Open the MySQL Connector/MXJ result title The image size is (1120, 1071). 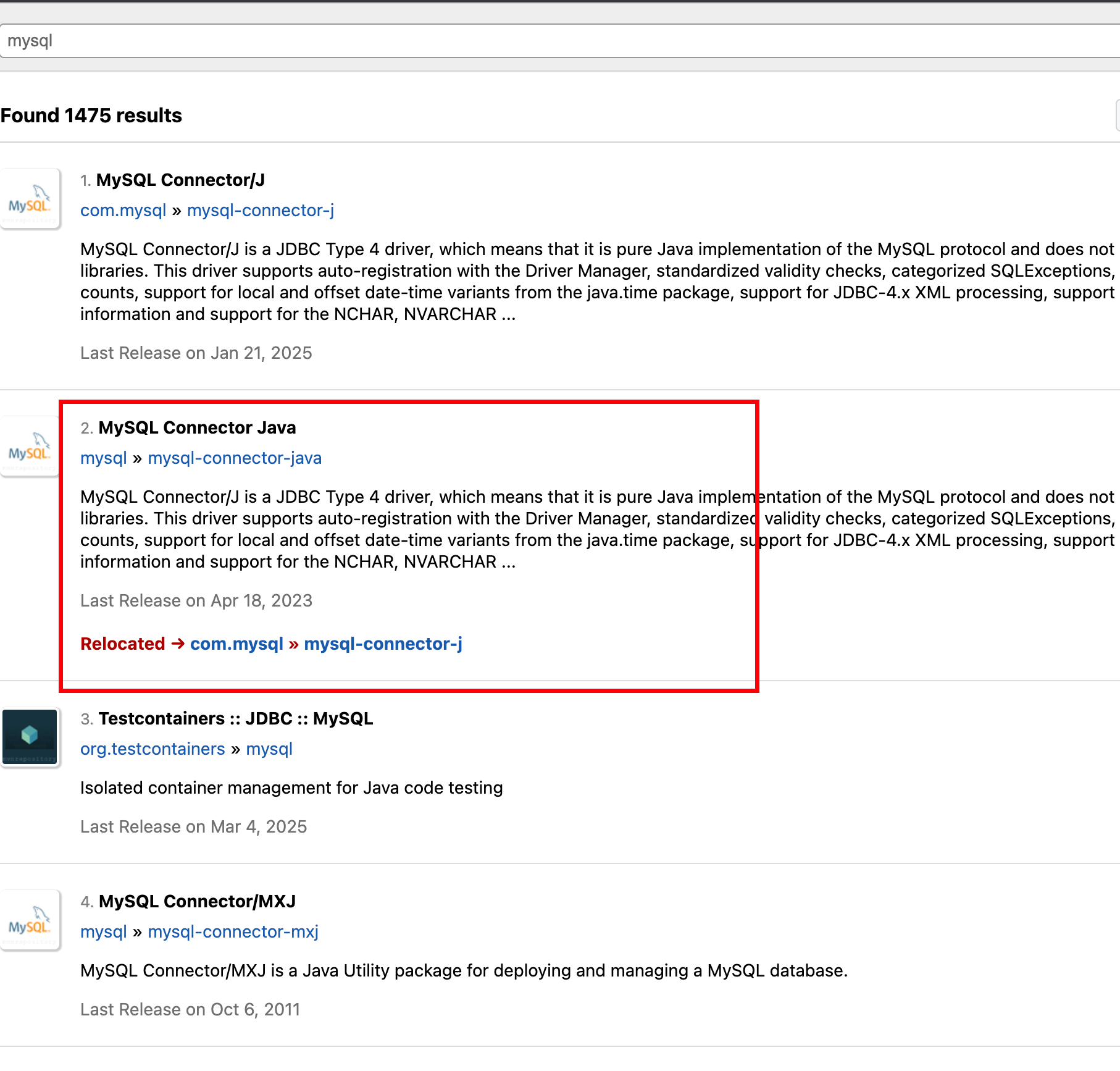tap(197, 901)
